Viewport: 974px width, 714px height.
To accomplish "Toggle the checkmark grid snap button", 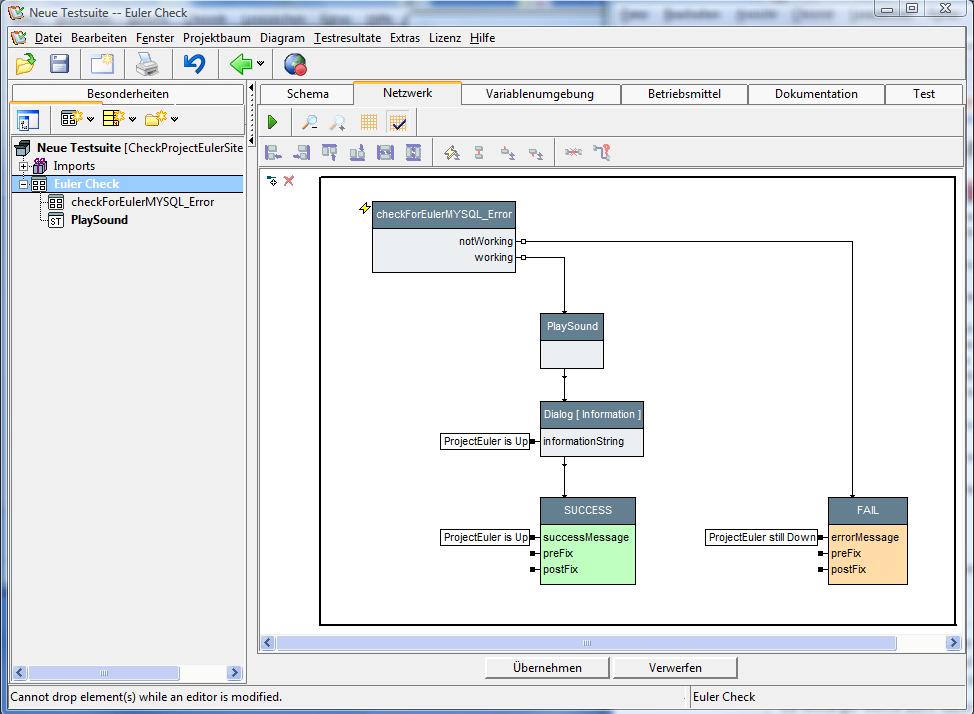I will coord(398,122).
